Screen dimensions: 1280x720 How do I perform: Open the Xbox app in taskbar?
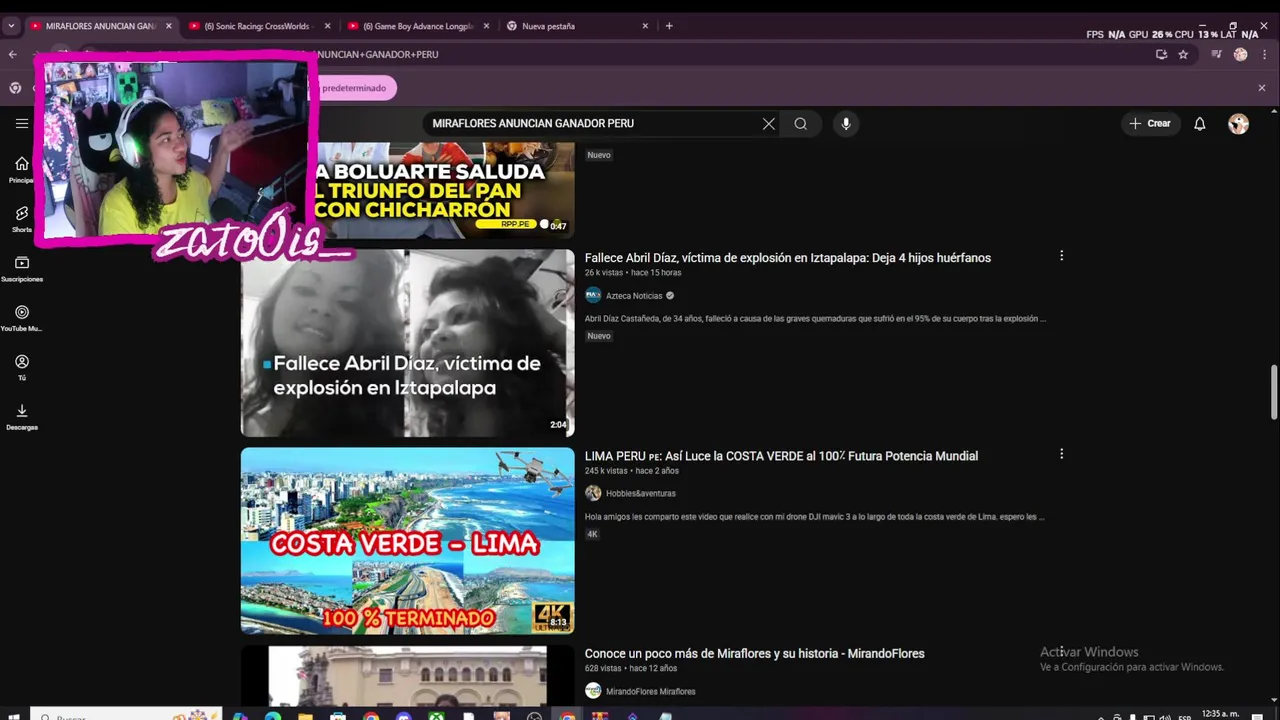[436, 715]
